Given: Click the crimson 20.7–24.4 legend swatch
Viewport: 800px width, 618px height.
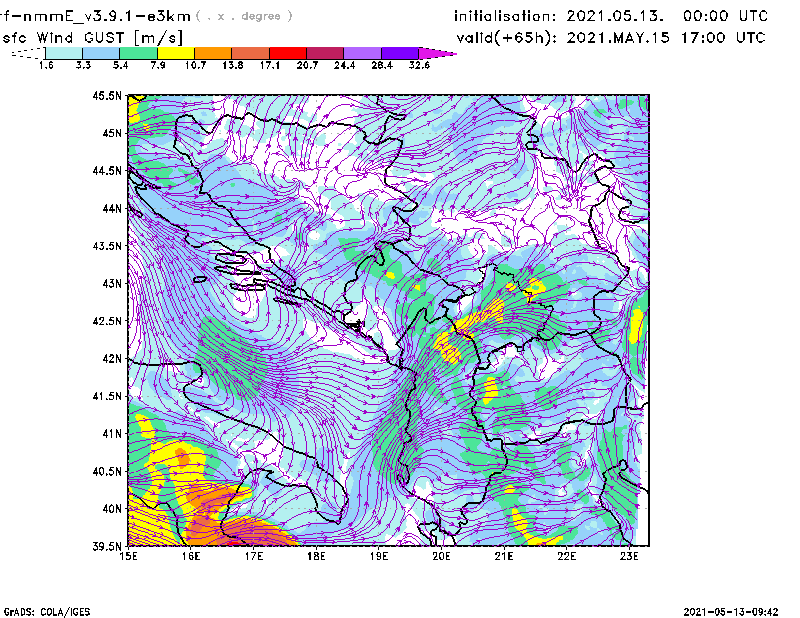Looking at the screenshot, I should point(325,53).
